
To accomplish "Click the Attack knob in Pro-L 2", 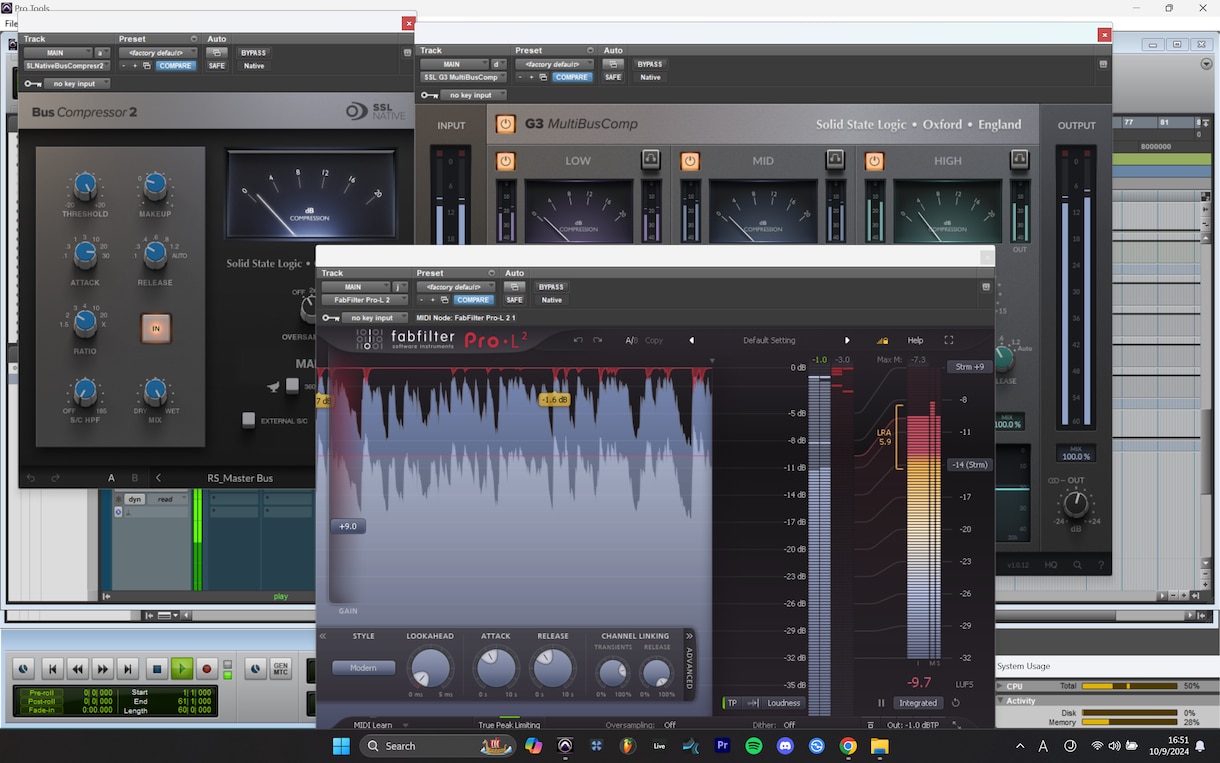I will pos(496,668).
